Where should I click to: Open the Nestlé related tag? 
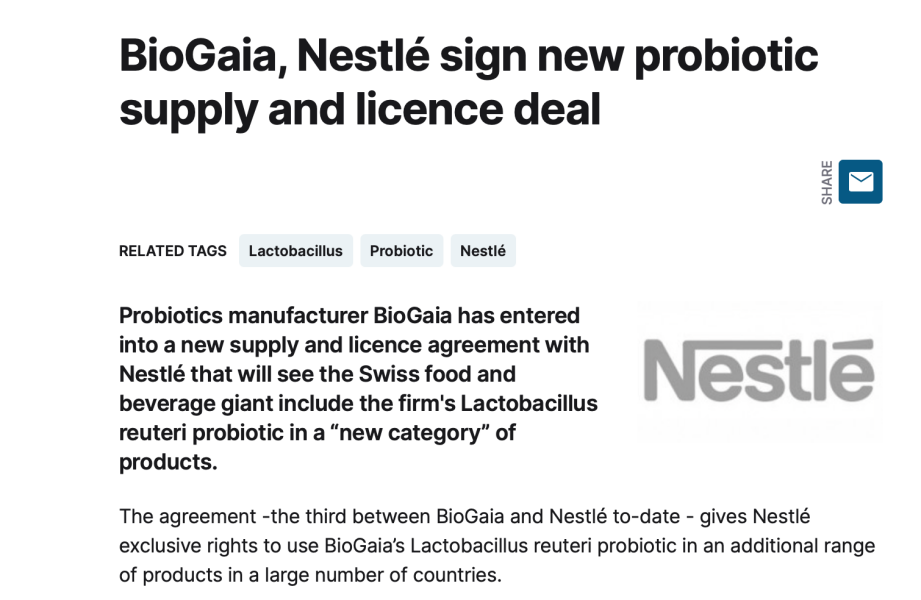pyautogui.click(x=483, y=251)
